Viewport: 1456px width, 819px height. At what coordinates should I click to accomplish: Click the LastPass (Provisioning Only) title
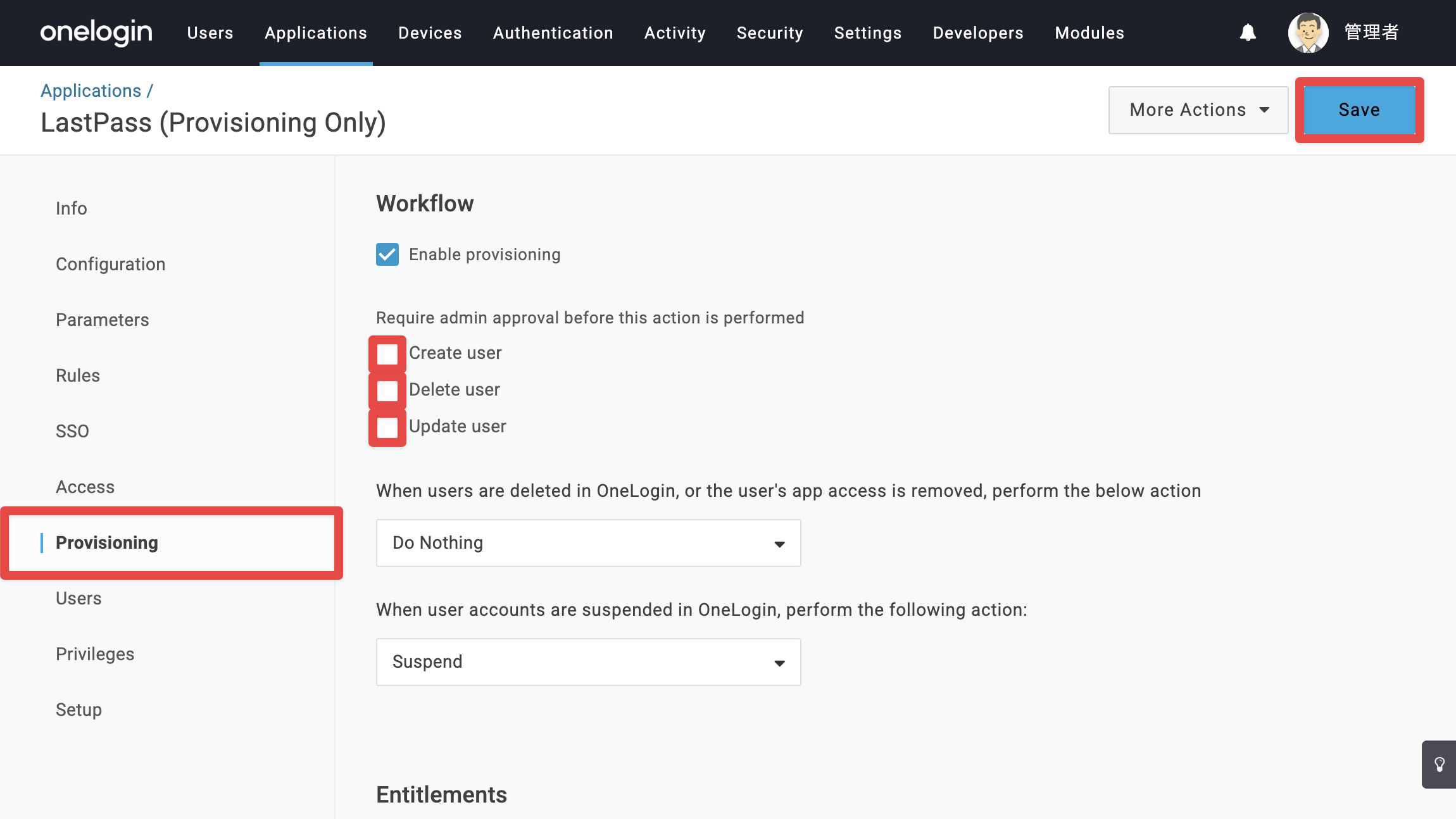click(x=213, y=123)
